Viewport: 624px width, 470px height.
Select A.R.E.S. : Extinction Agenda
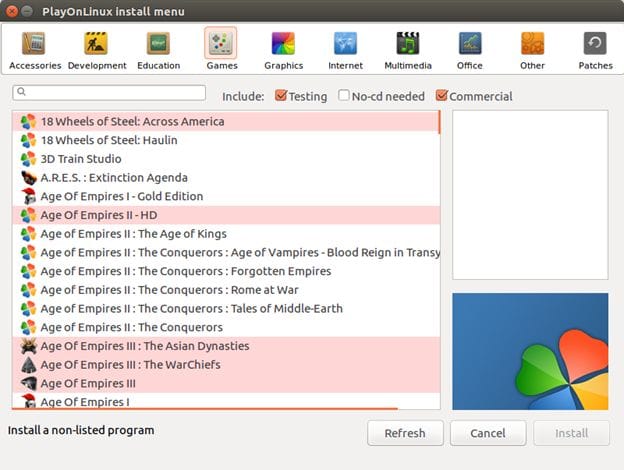(226, 178)
